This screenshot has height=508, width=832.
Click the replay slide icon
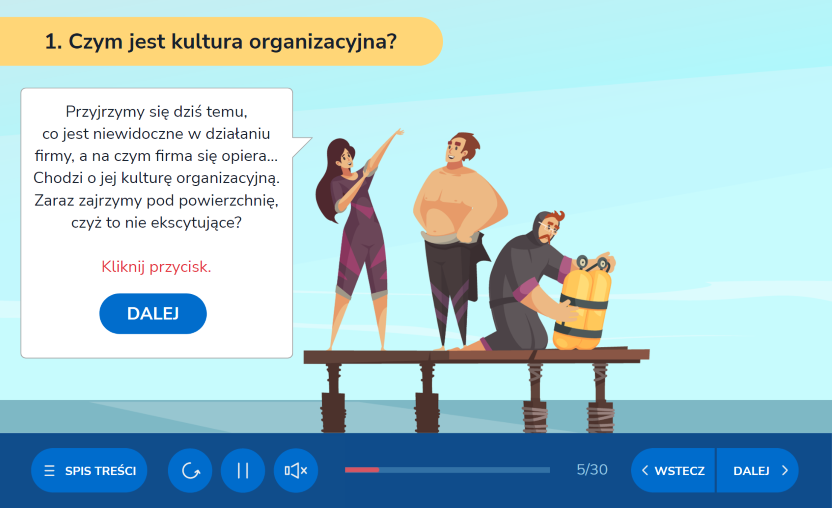(190, 470)
